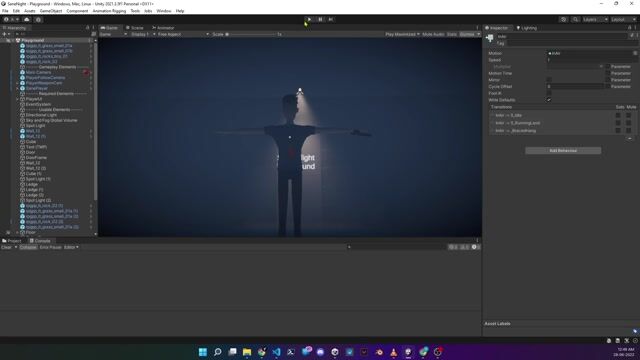Toggle Error Pause in the Console

51,247
